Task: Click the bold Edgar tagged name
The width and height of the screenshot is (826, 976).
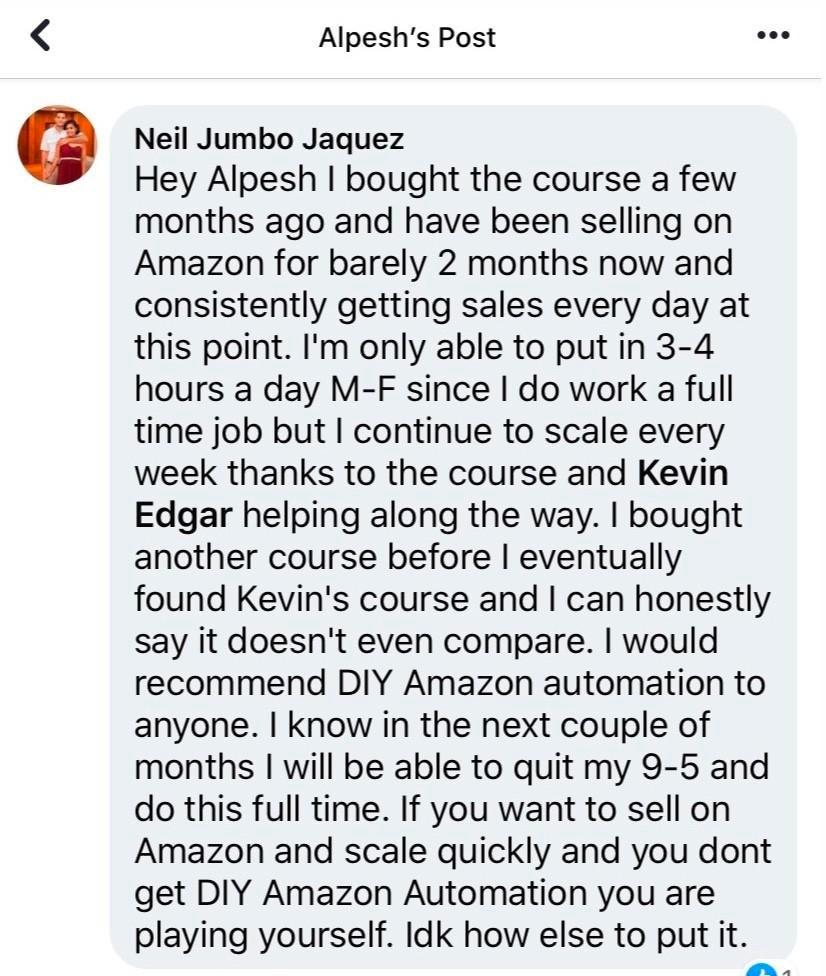Action: tap(183, 516)
